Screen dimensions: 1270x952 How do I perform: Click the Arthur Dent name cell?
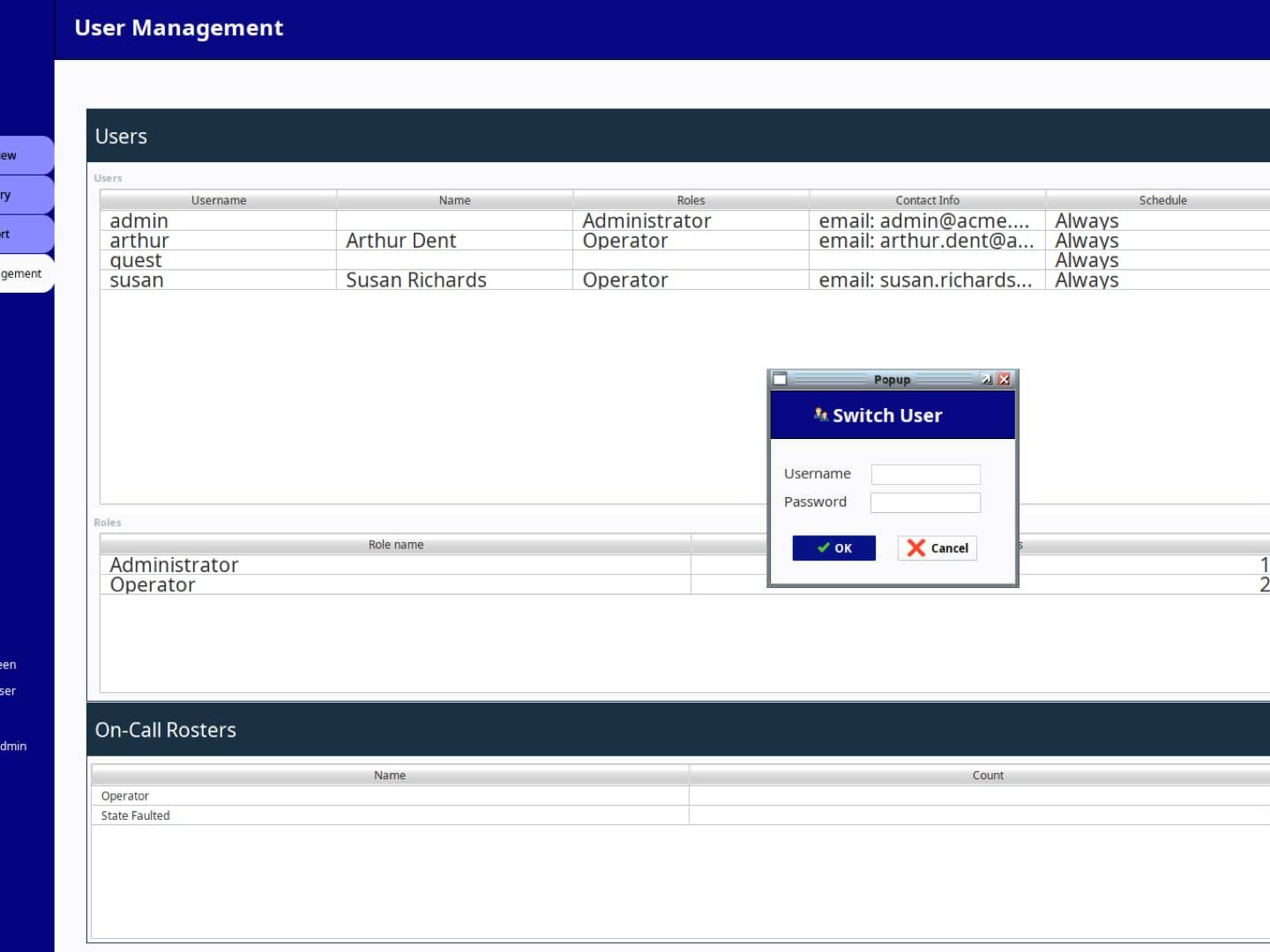455,241
